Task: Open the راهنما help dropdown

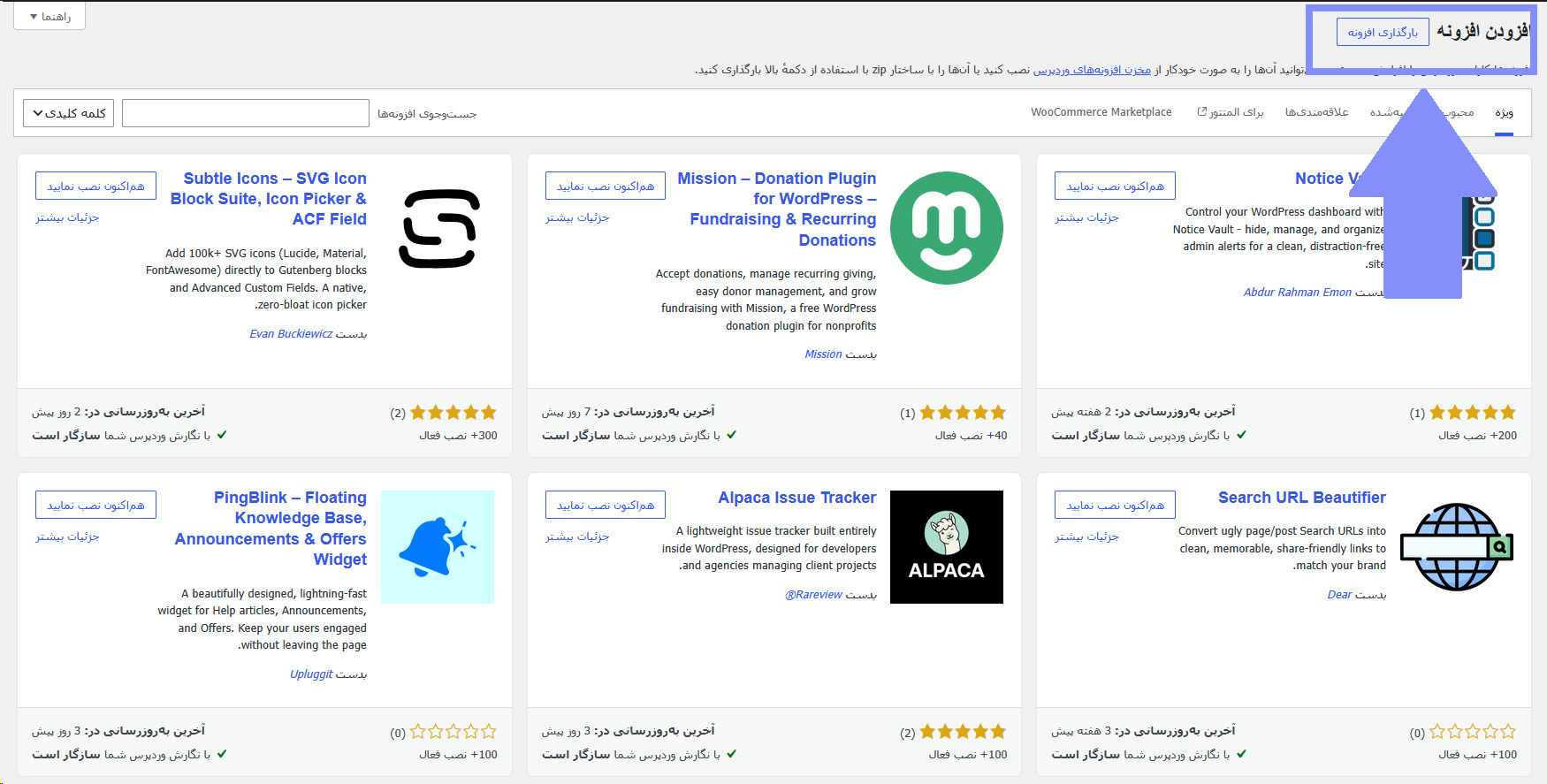Action: pyautogui.click(x=50, y=17)
